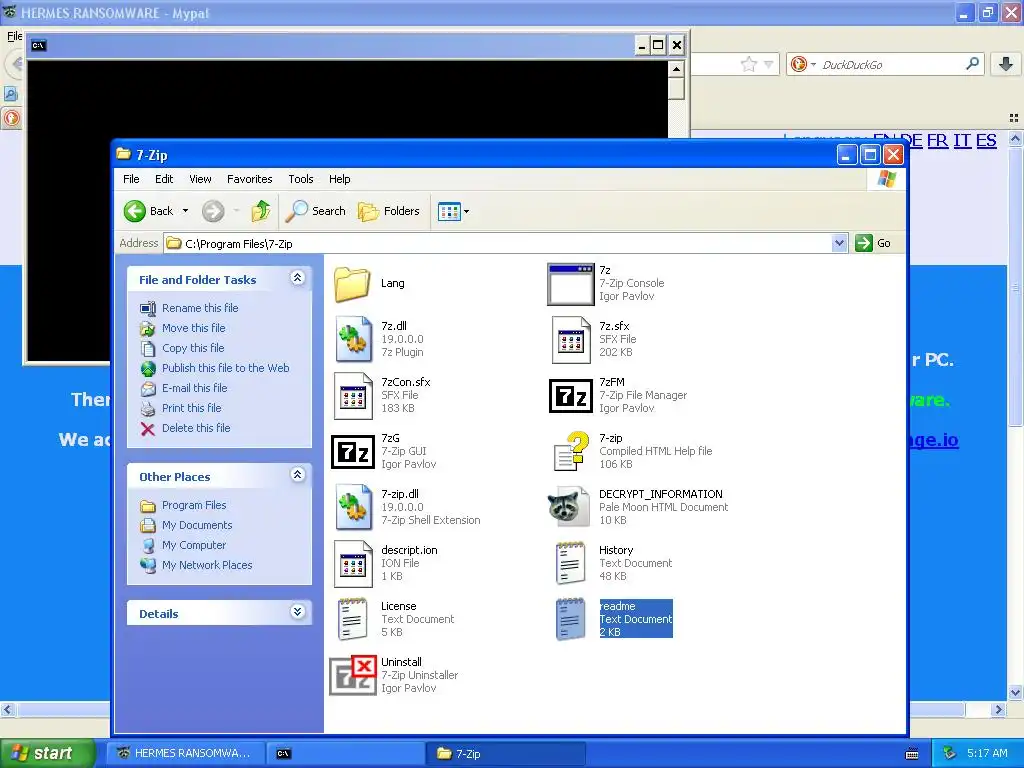The image size is (1024, 768).
Task: Go to My Network Places
Action: [x=207, y=565]
